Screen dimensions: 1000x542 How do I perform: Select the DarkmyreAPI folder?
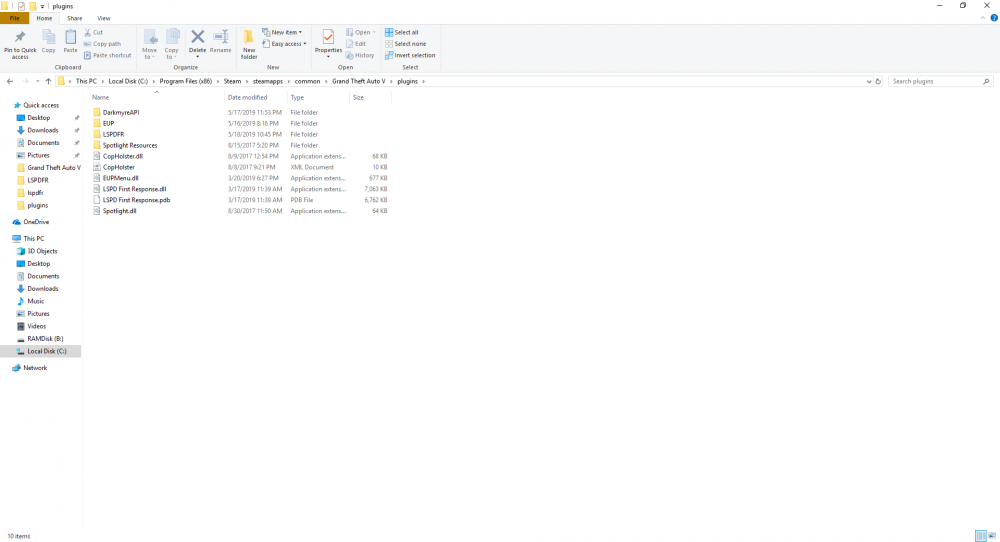(121, 112)
